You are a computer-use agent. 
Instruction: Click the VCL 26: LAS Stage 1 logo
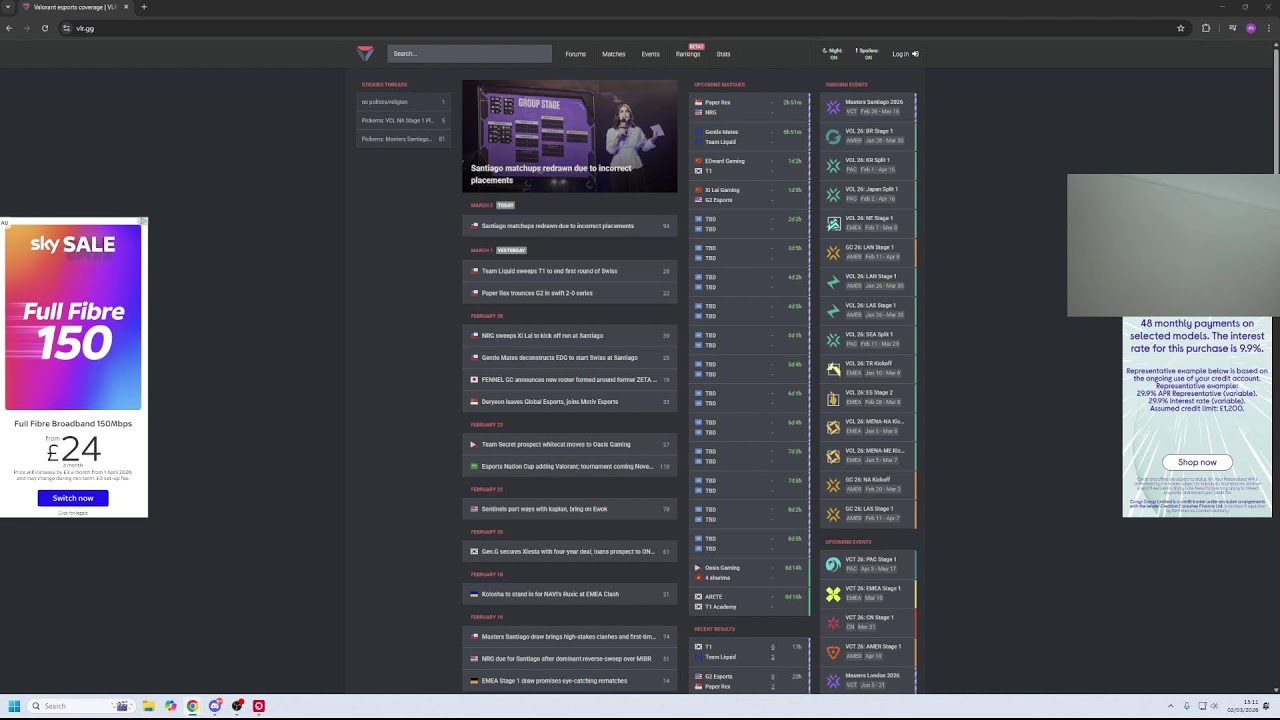coord(833,310)
